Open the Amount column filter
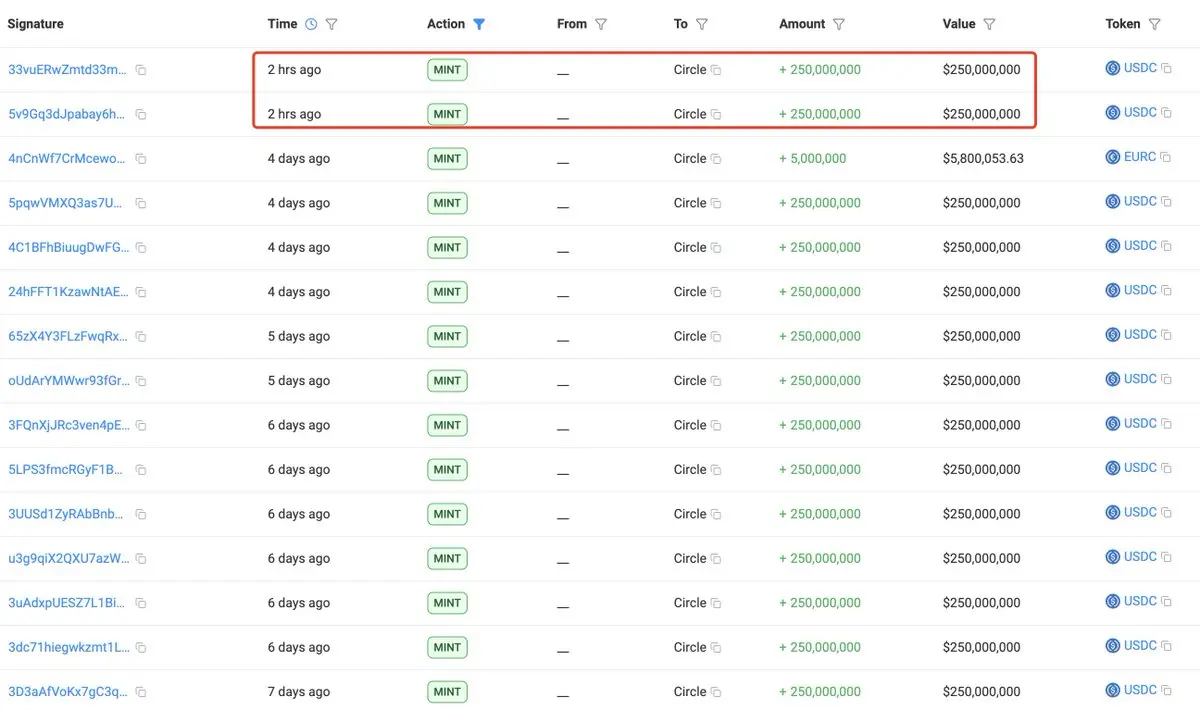Image resolution: width=1200 pixels, height=710 pixels. pos(839,24)
